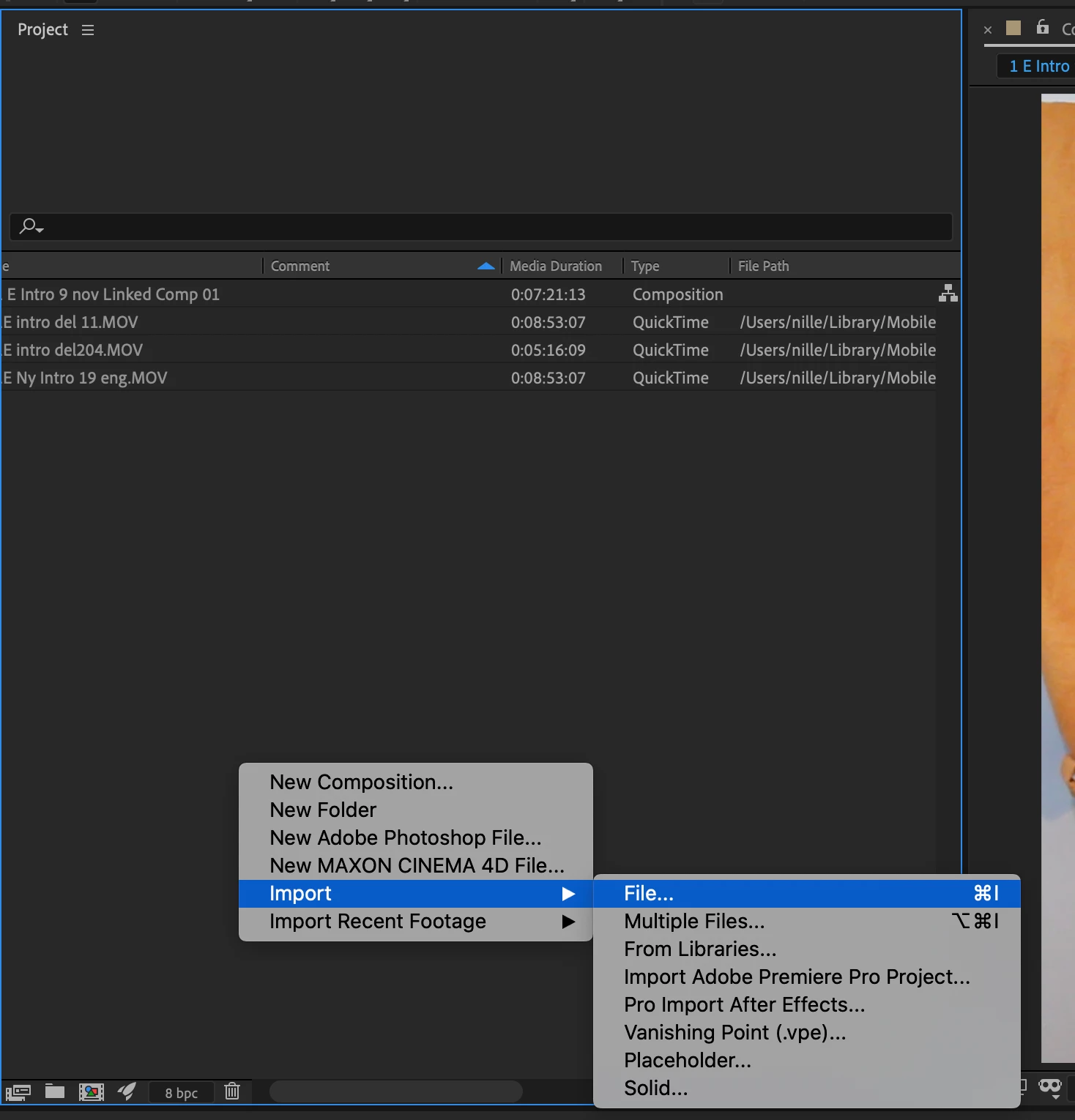The height and width of the screenshot is (1120, 1075).
Task: Choose New Adobe Photoshop File...
Action: click(416, 837)
